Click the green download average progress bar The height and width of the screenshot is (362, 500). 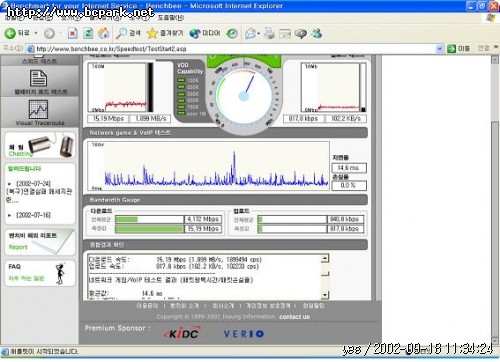[149, 219]
